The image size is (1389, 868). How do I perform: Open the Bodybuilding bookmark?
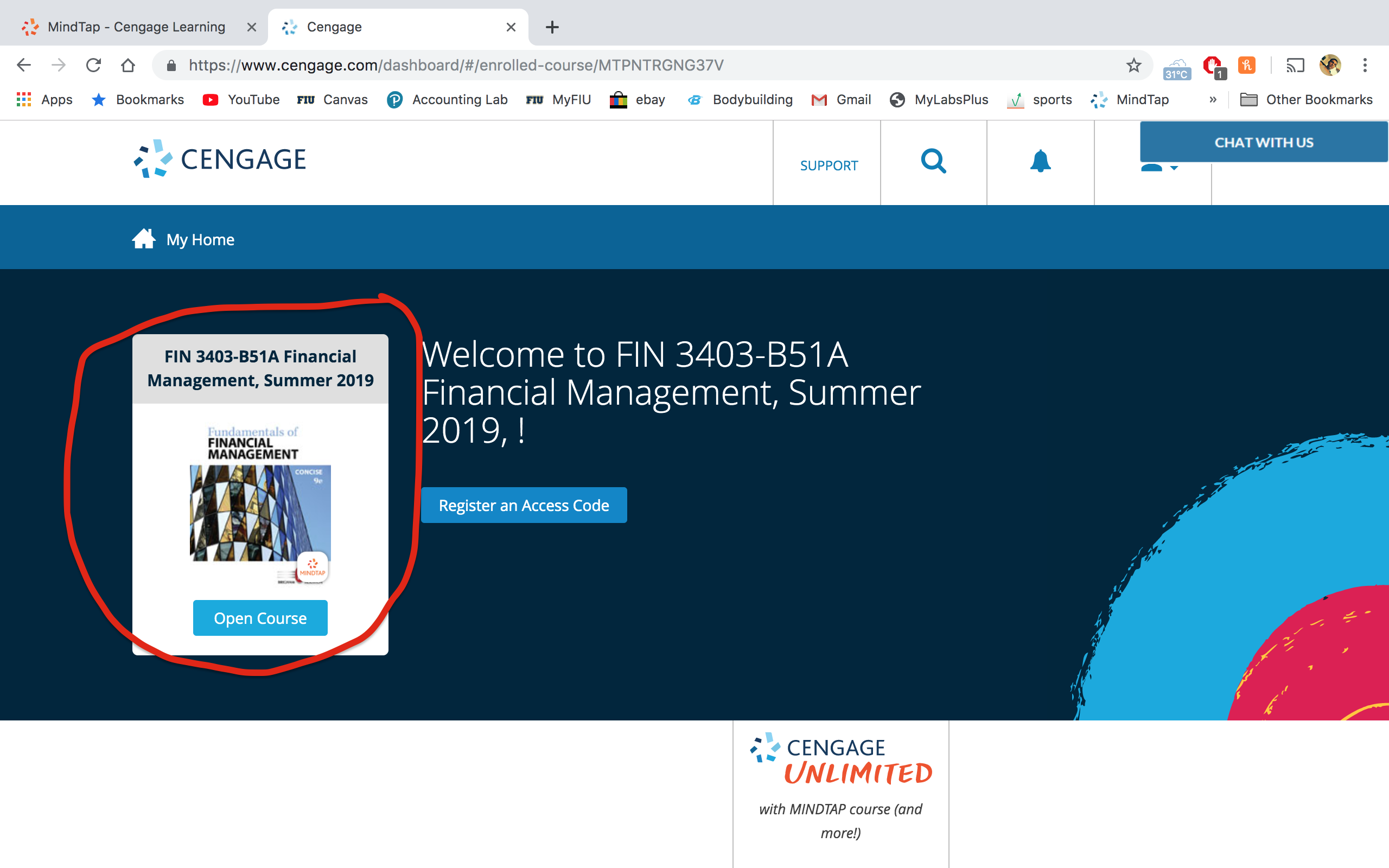point(740,100)
